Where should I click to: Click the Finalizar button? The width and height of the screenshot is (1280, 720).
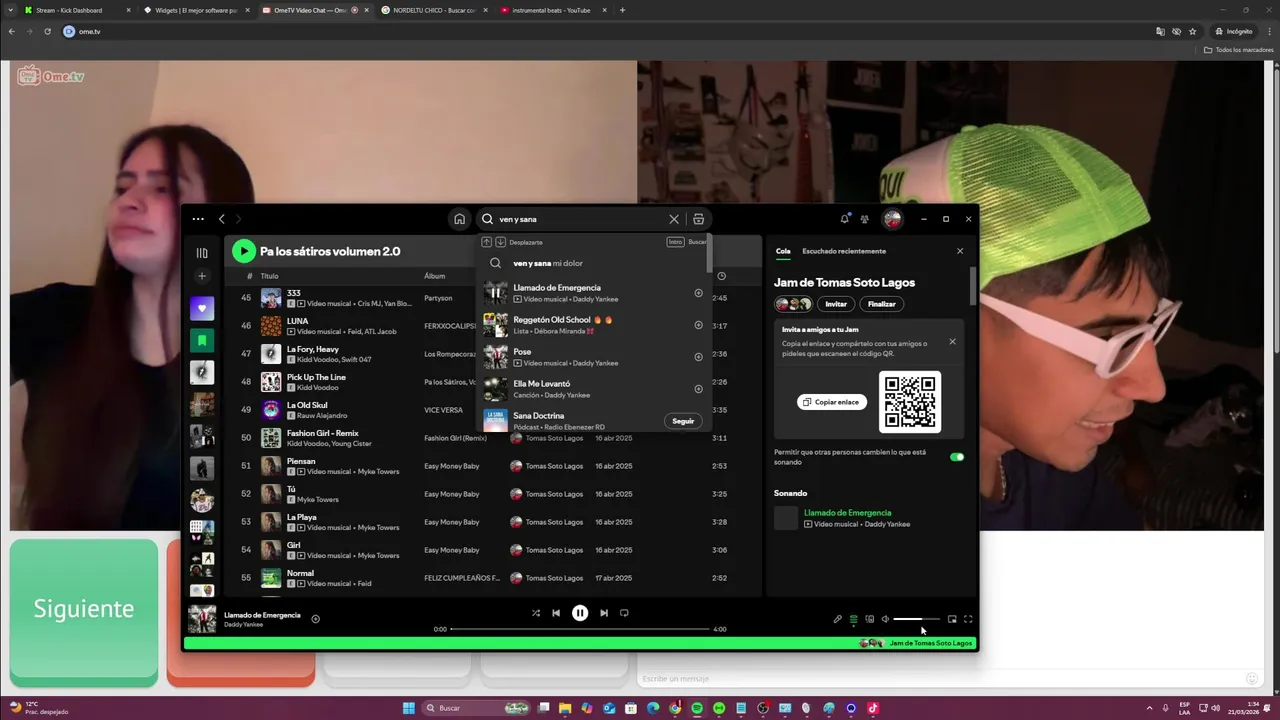coord(882,304)
